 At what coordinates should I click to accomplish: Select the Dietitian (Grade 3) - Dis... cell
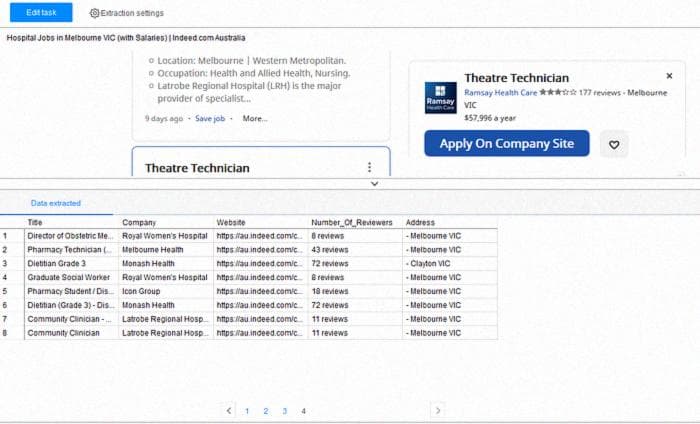coord(71,305)
